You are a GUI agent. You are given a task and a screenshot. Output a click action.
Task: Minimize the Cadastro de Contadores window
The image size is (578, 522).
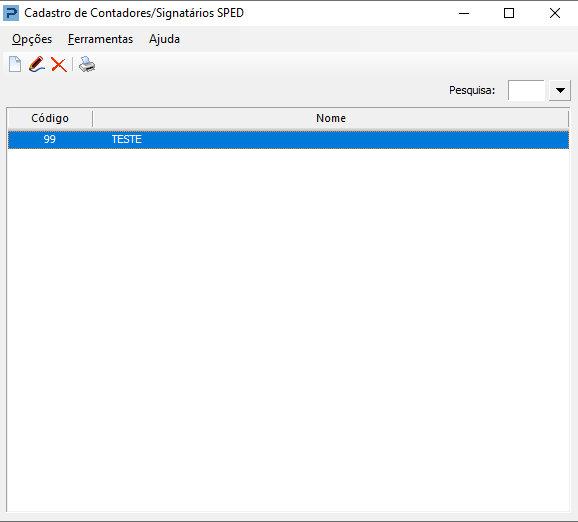click(x=464, y=13)
